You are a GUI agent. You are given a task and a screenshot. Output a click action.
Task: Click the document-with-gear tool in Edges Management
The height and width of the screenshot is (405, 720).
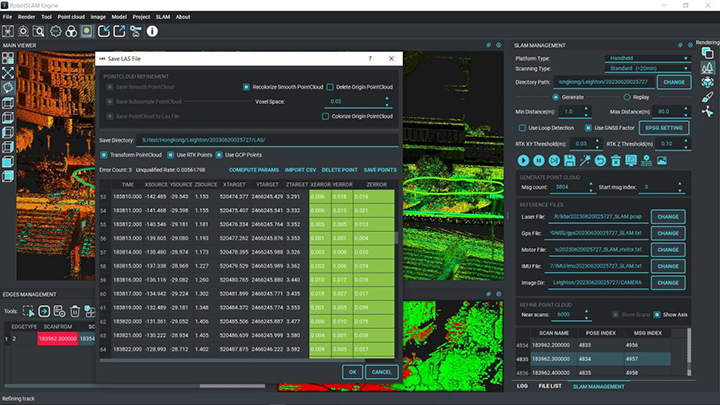point(59,311)
